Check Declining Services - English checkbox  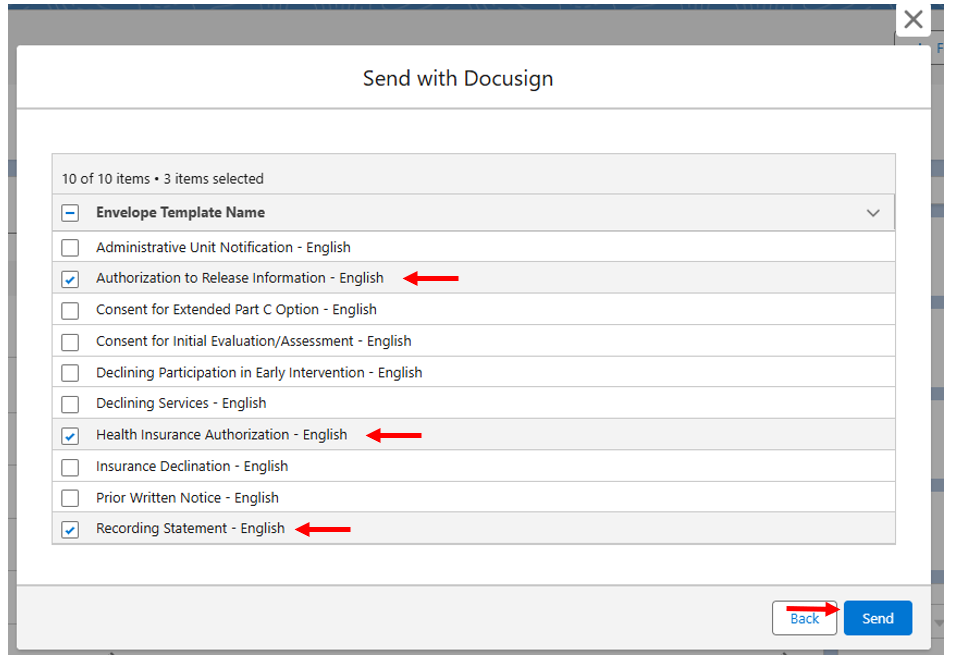[70, 404]
